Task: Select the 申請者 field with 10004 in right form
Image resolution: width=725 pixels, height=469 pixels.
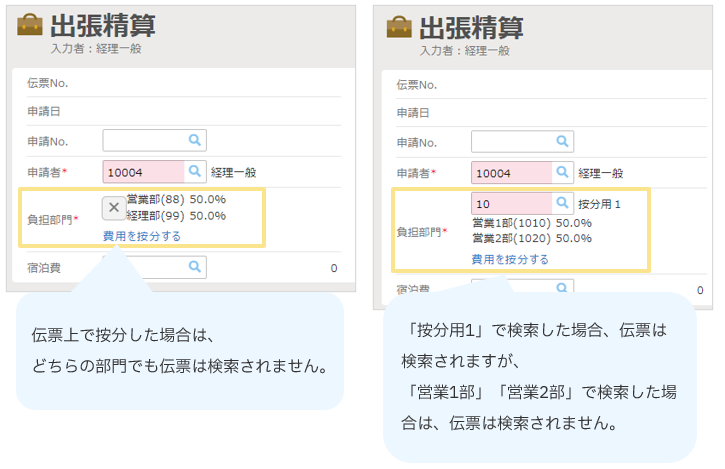Action: pos(512,172)
